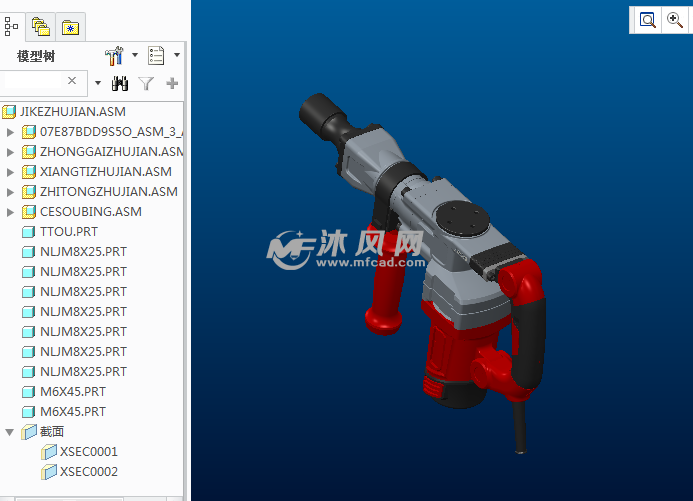The height and width of the screenshot is (501, 693).
Task: Open the search options dropdown arrow
Action: coord(98,83)
